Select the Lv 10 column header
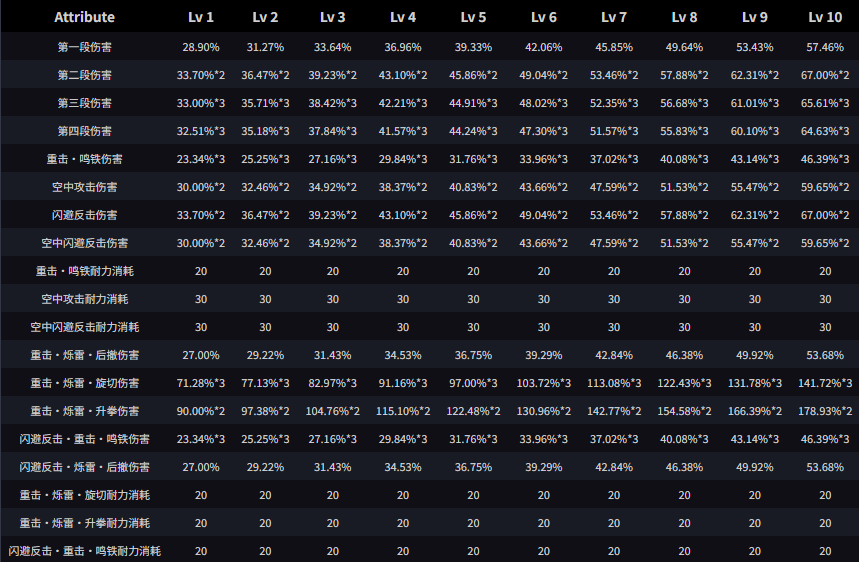The height and width of the screenshot is (562, 859). pos(824,17)
